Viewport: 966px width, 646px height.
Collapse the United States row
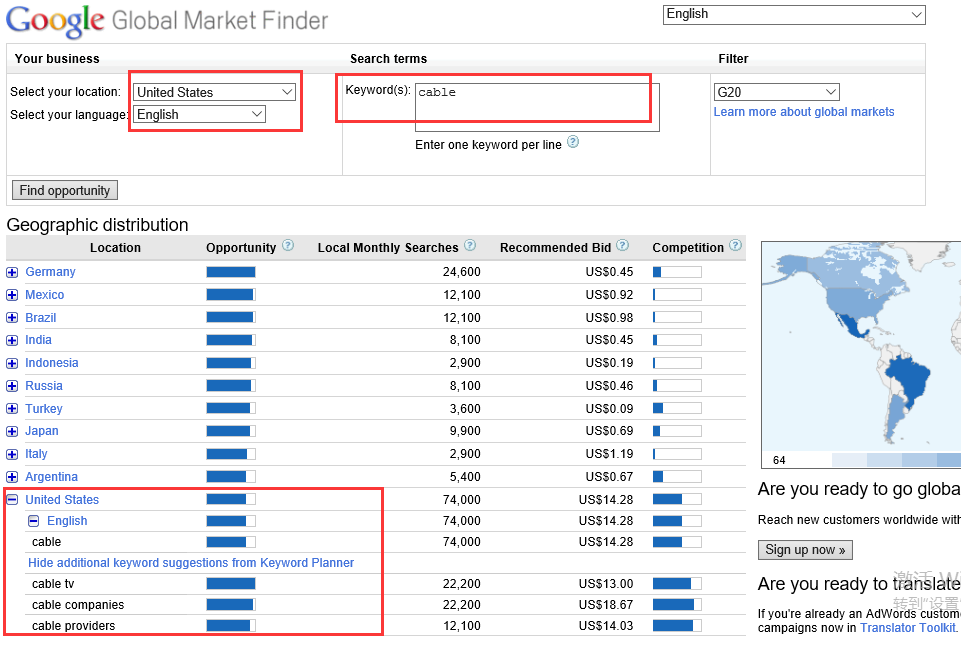[12, 500]
